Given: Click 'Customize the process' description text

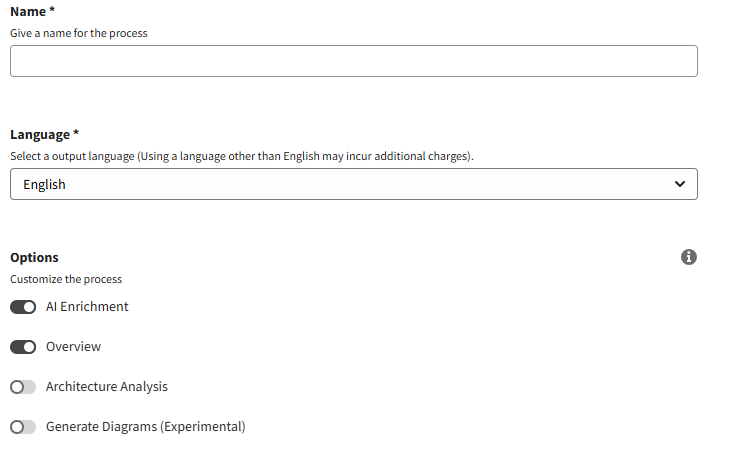Looking at the screenshot, I should (66, 279).
